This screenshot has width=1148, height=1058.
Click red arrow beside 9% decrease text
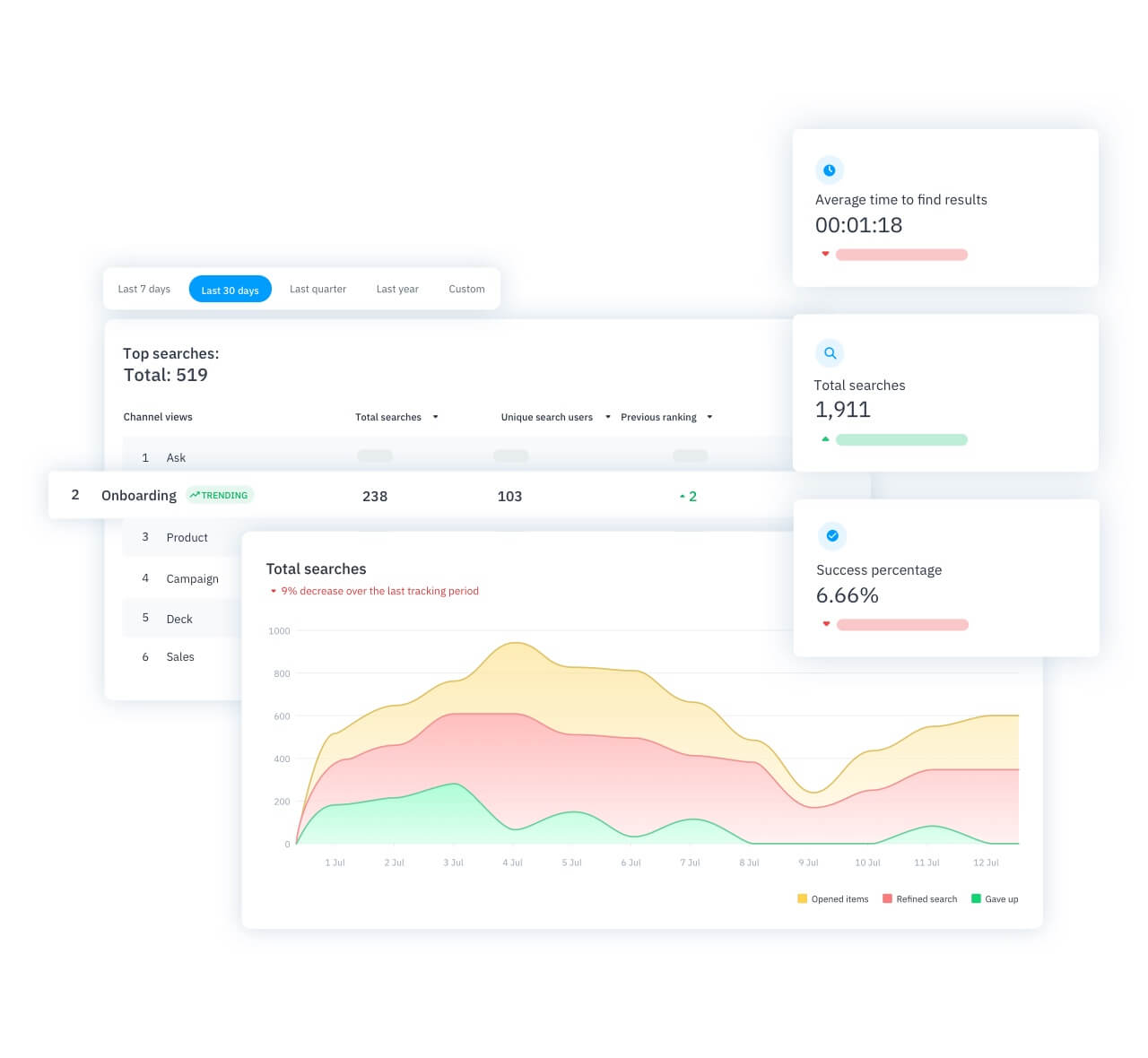274,591
